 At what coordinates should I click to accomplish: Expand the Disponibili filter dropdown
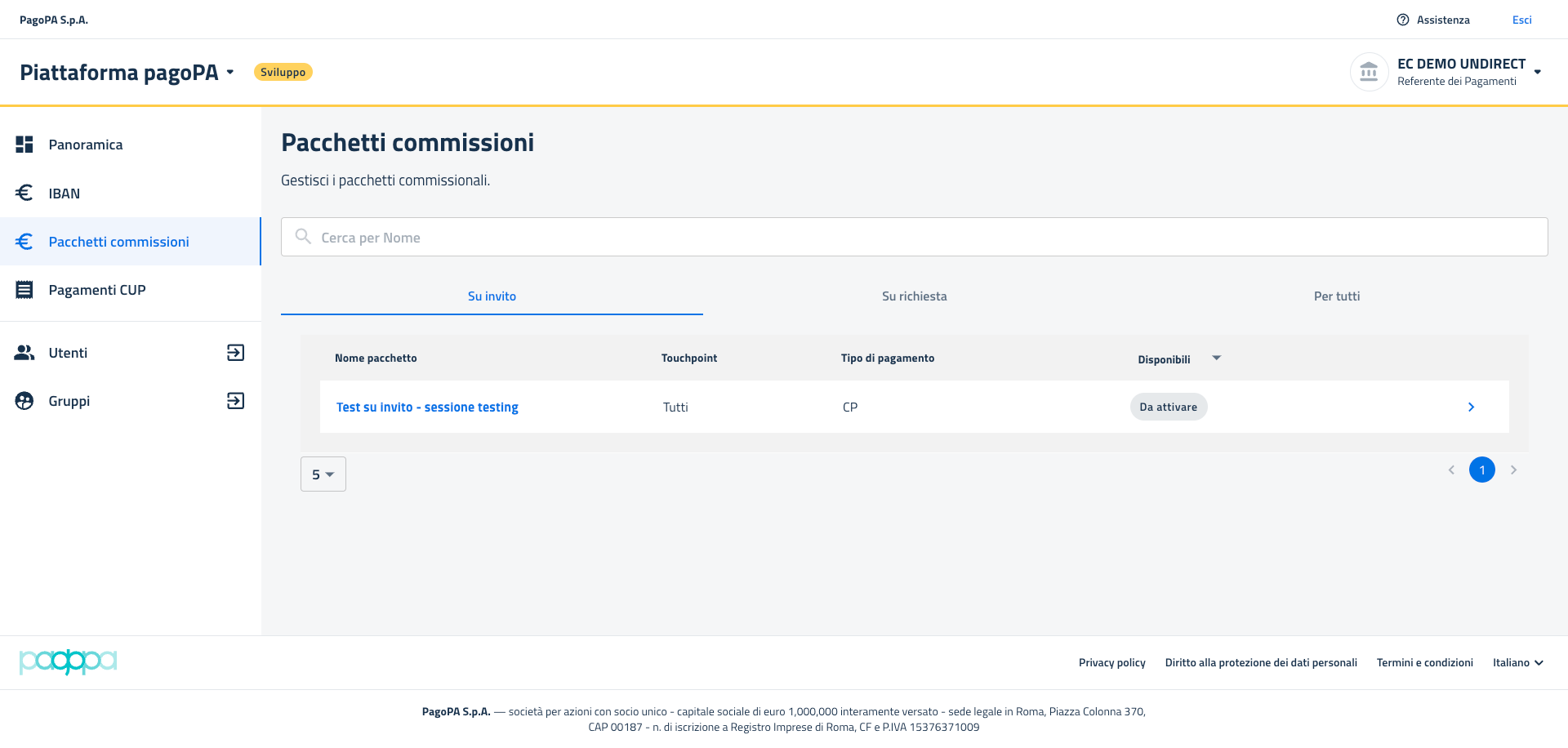click(x=1216, y=358)
